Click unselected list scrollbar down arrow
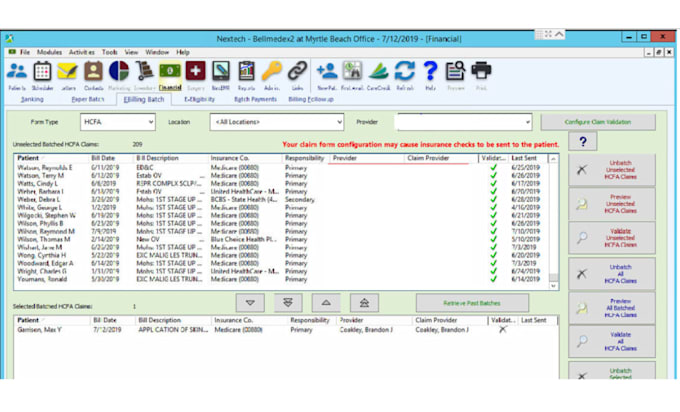 click(x=553, y=286)
